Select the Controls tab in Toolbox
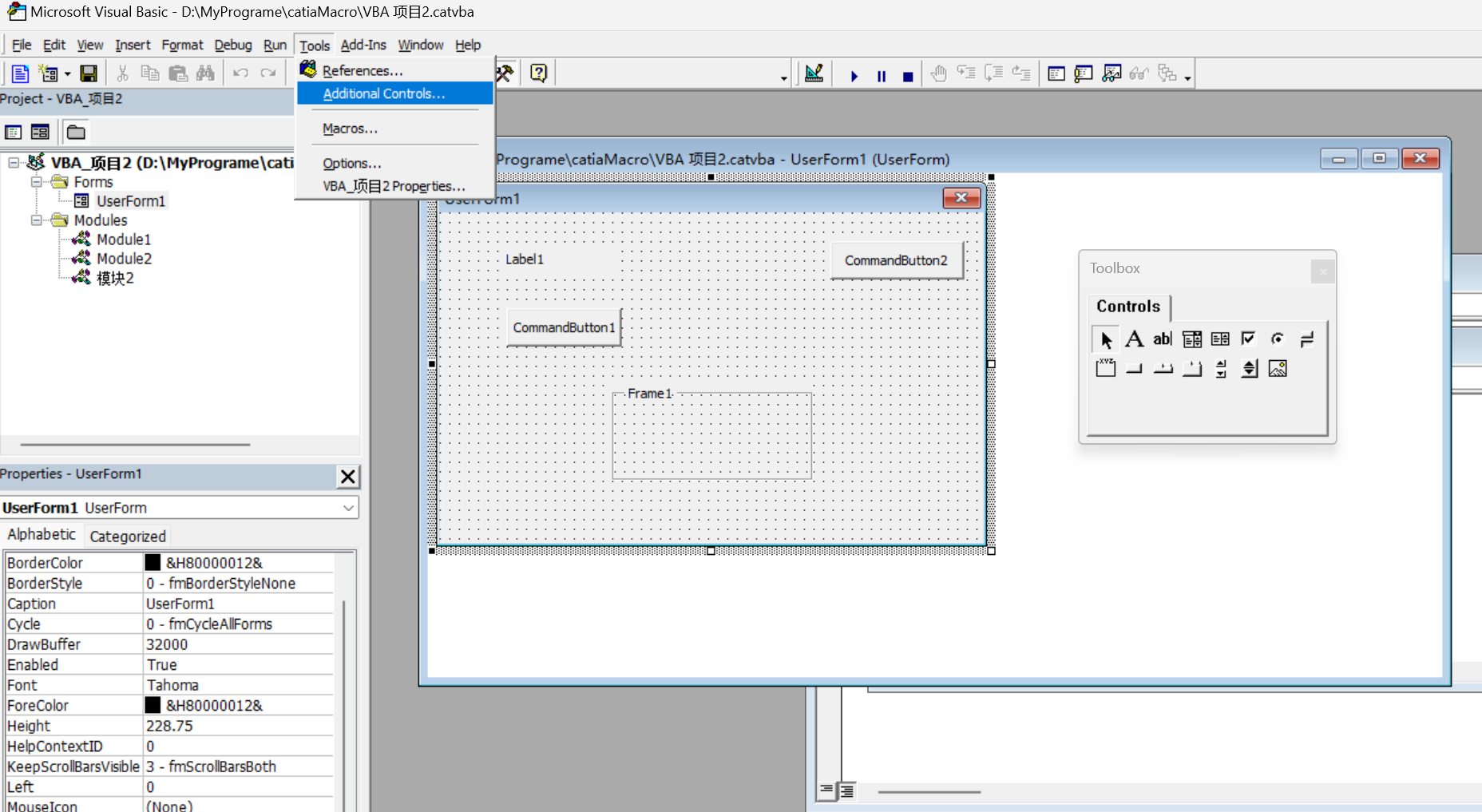Screen dimensions: 1482x812 tap(1128, 307)
